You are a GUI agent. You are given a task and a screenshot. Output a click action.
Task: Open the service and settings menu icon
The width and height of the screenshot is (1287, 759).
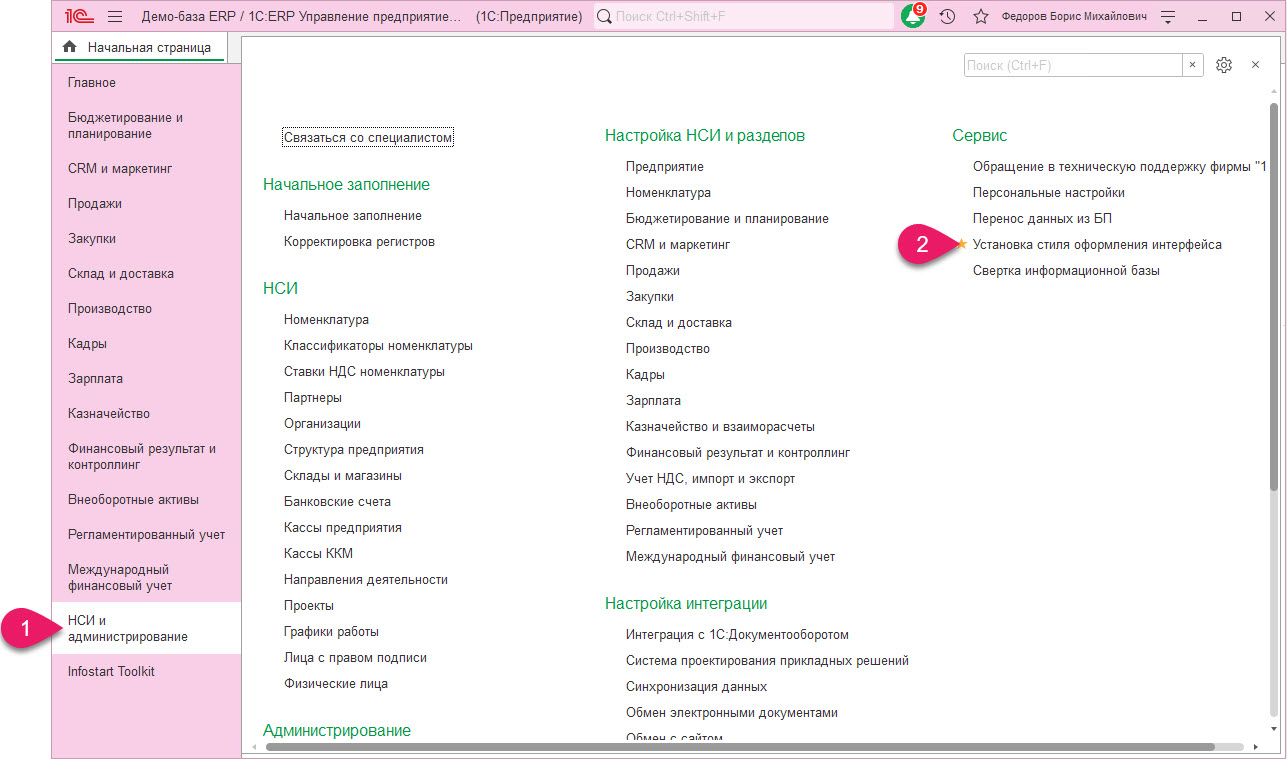tap(1167, 17)
